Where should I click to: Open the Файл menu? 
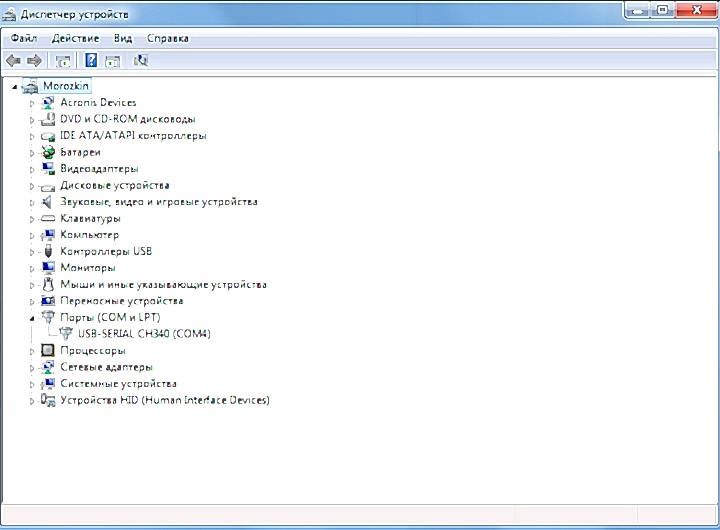[24, 38]
